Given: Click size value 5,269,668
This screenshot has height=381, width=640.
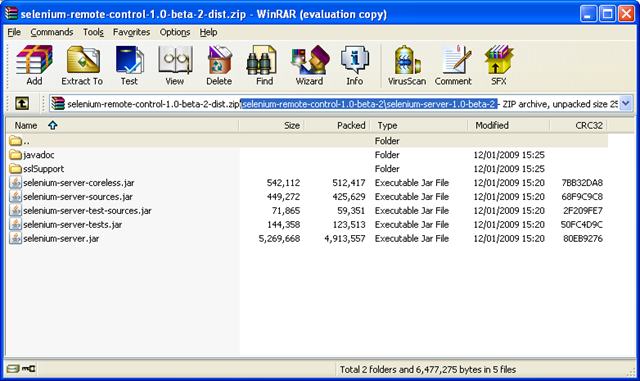Looking at the screenshot, I should tap(280, 238).
